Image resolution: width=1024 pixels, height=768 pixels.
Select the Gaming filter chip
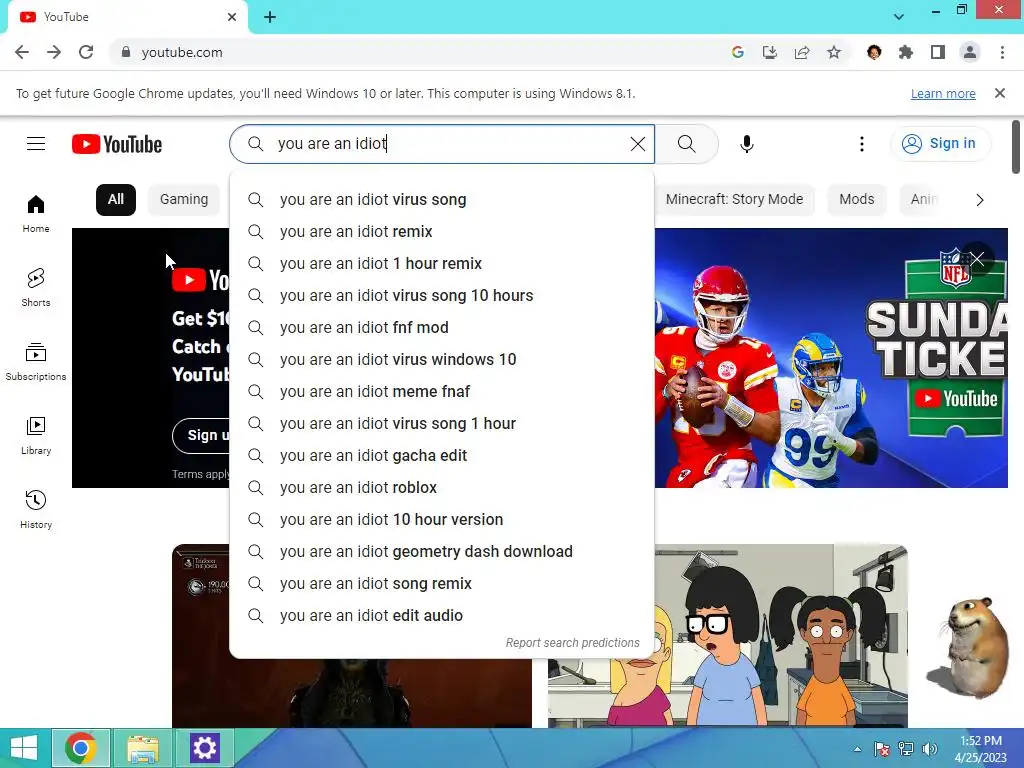(184, 200)
